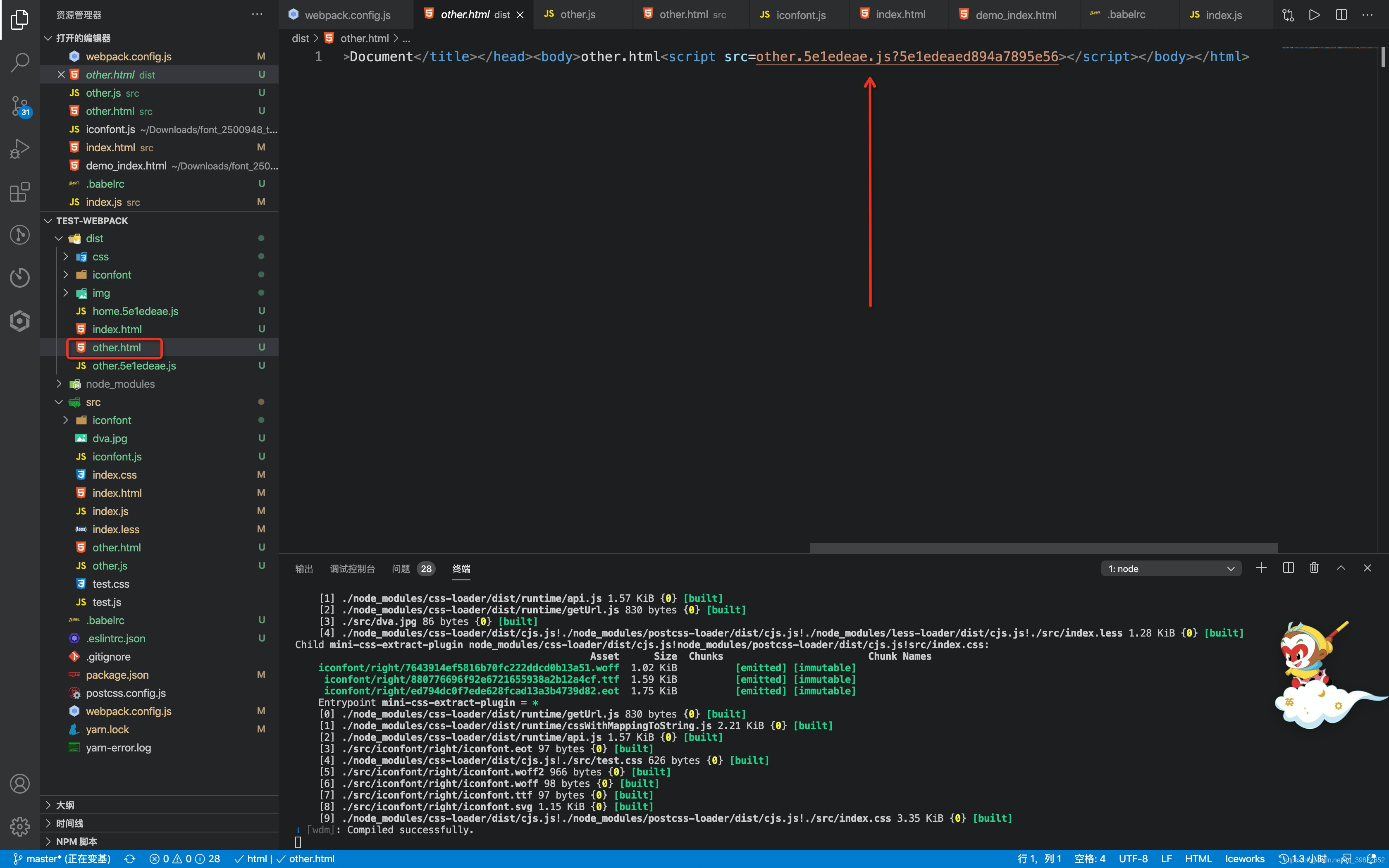1389x868 pixels.
Task: Close other.html dist in the open editors list
Action: click(62, 75)
